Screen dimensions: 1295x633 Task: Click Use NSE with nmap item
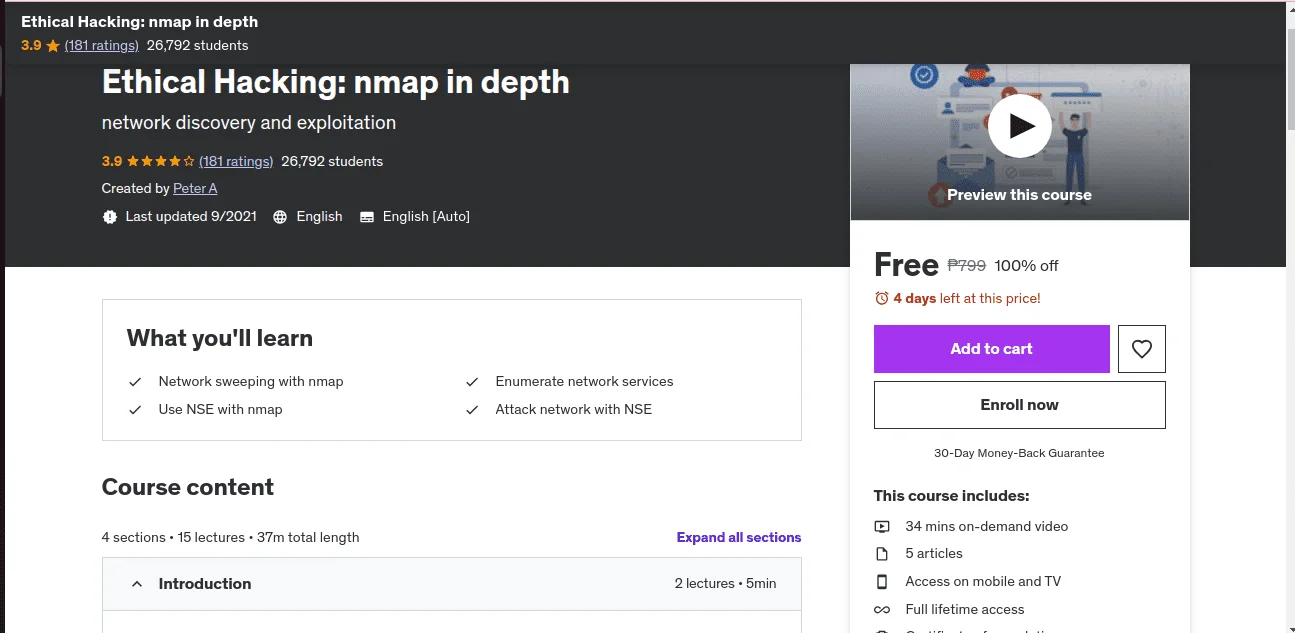point(220,409)
